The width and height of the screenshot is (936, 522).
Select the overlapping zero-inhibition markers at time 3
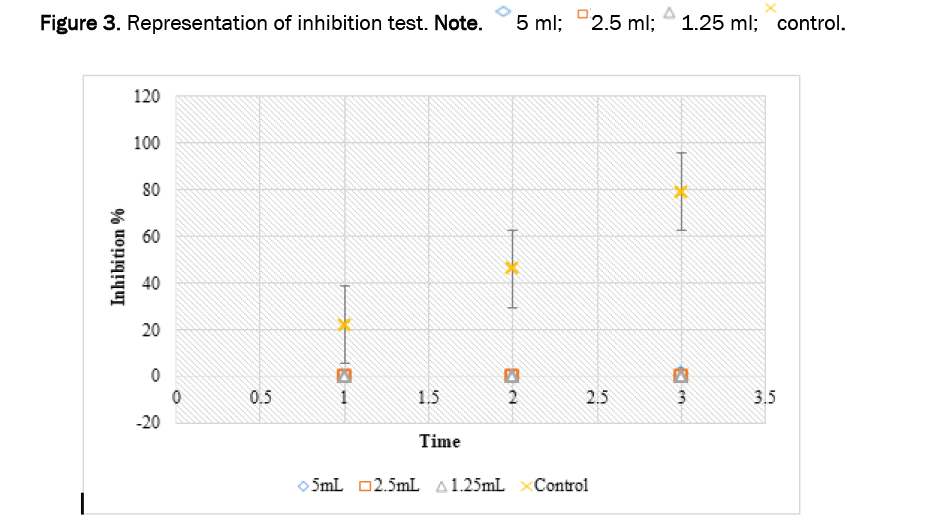click(x=681, y=375)
